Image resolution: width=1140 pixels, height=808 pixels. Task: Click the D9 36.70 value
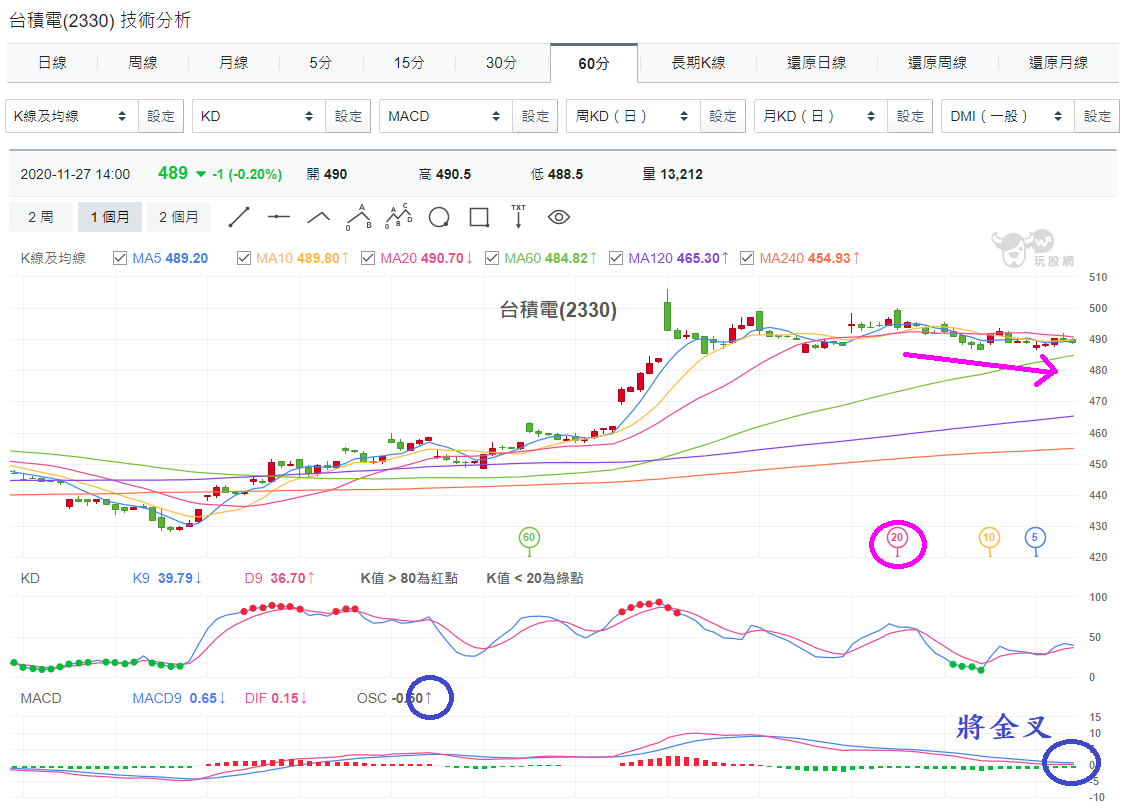point(279,578)
